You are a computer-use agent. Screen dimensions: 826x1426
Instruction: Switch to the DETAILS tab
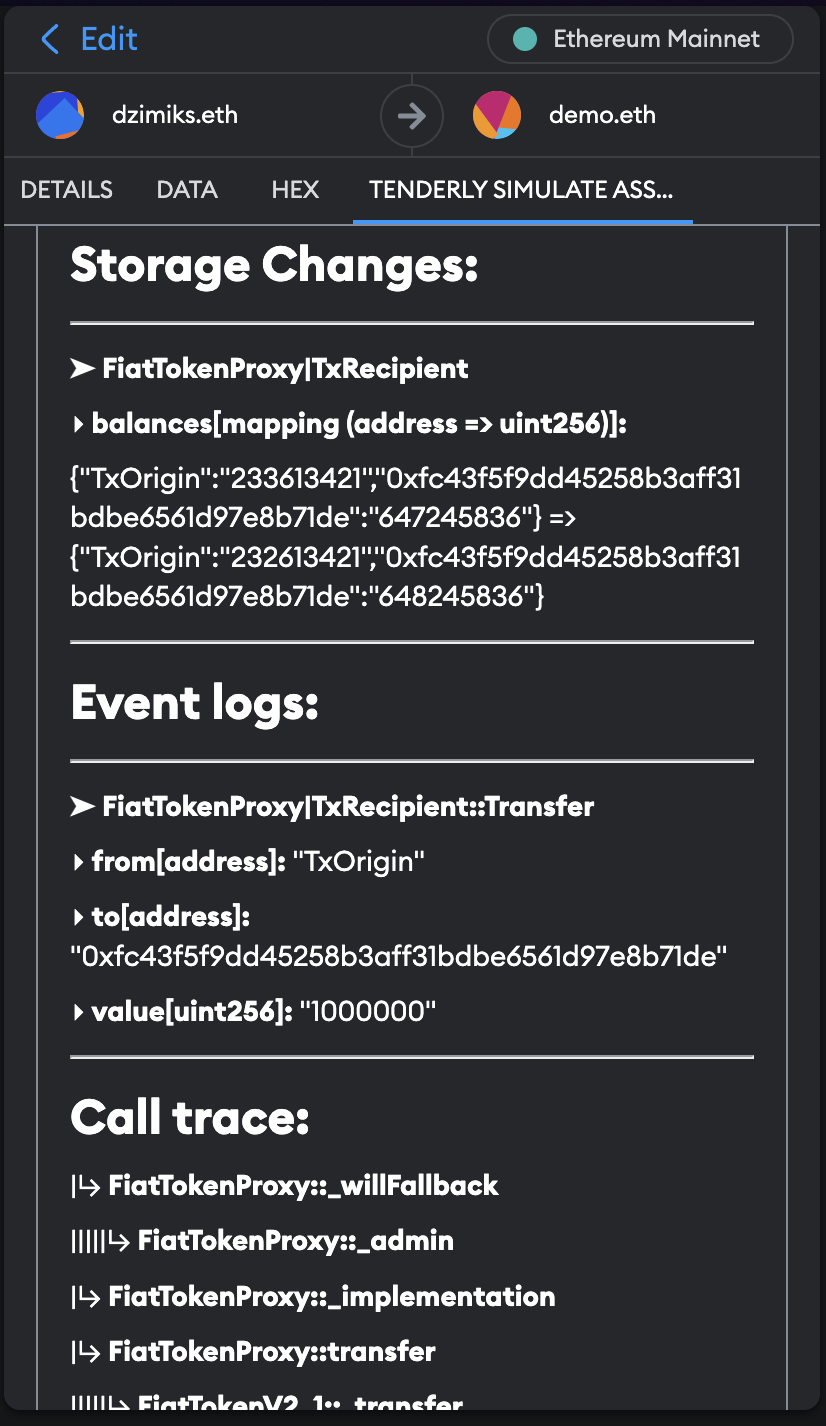66,190
